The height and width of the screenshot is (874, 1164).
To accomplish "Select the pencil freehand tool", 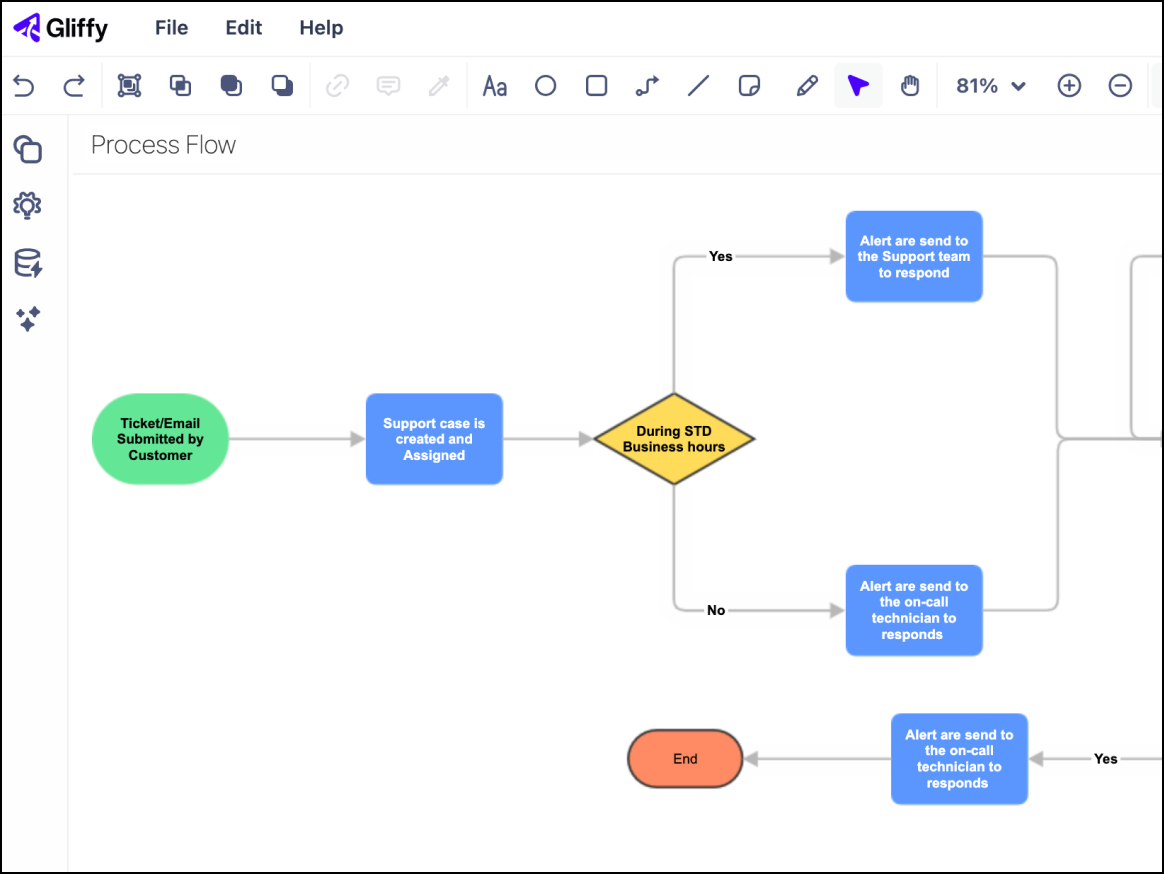I will pos(807,86).
